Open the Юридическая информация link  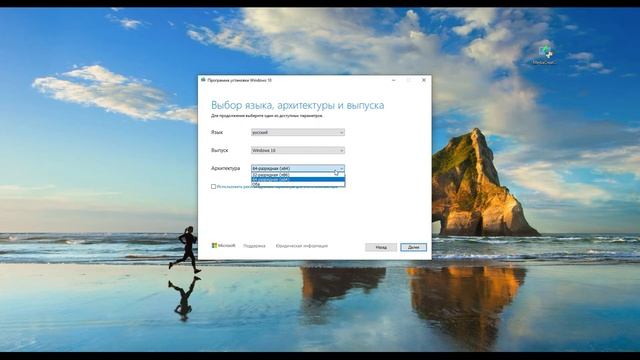point(302,246)
